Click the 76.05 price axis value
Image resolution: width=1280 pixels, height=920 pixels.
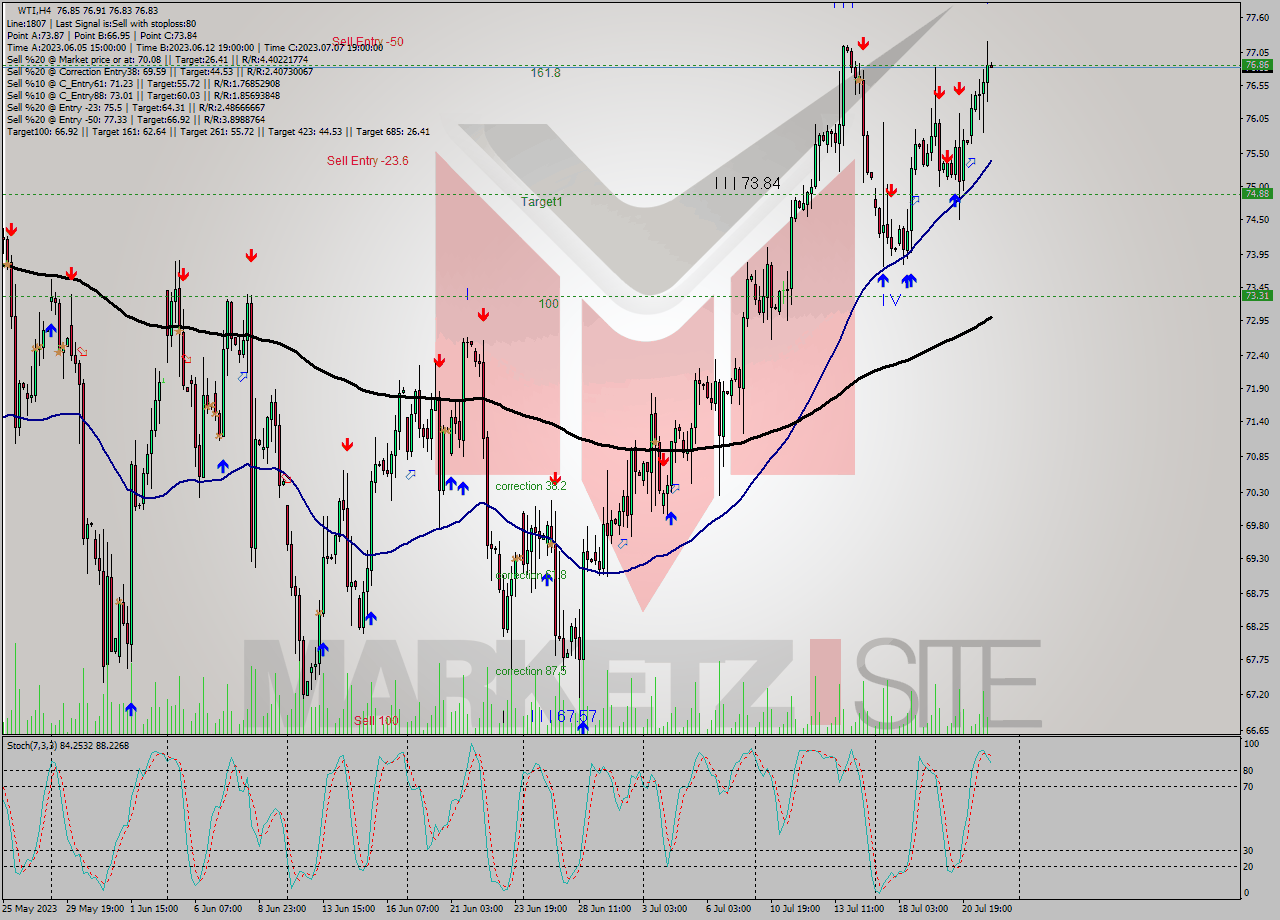1257,119
